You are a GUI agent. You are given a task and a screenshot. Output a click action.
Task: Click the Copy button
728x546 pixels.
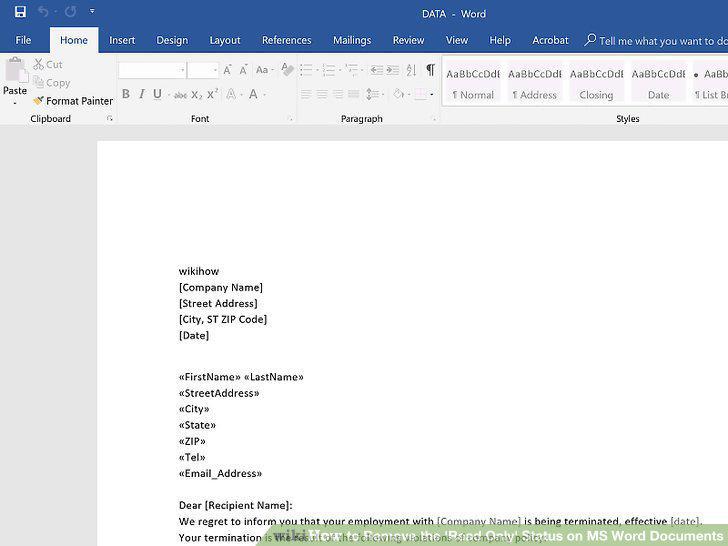[x=52, y=83]
